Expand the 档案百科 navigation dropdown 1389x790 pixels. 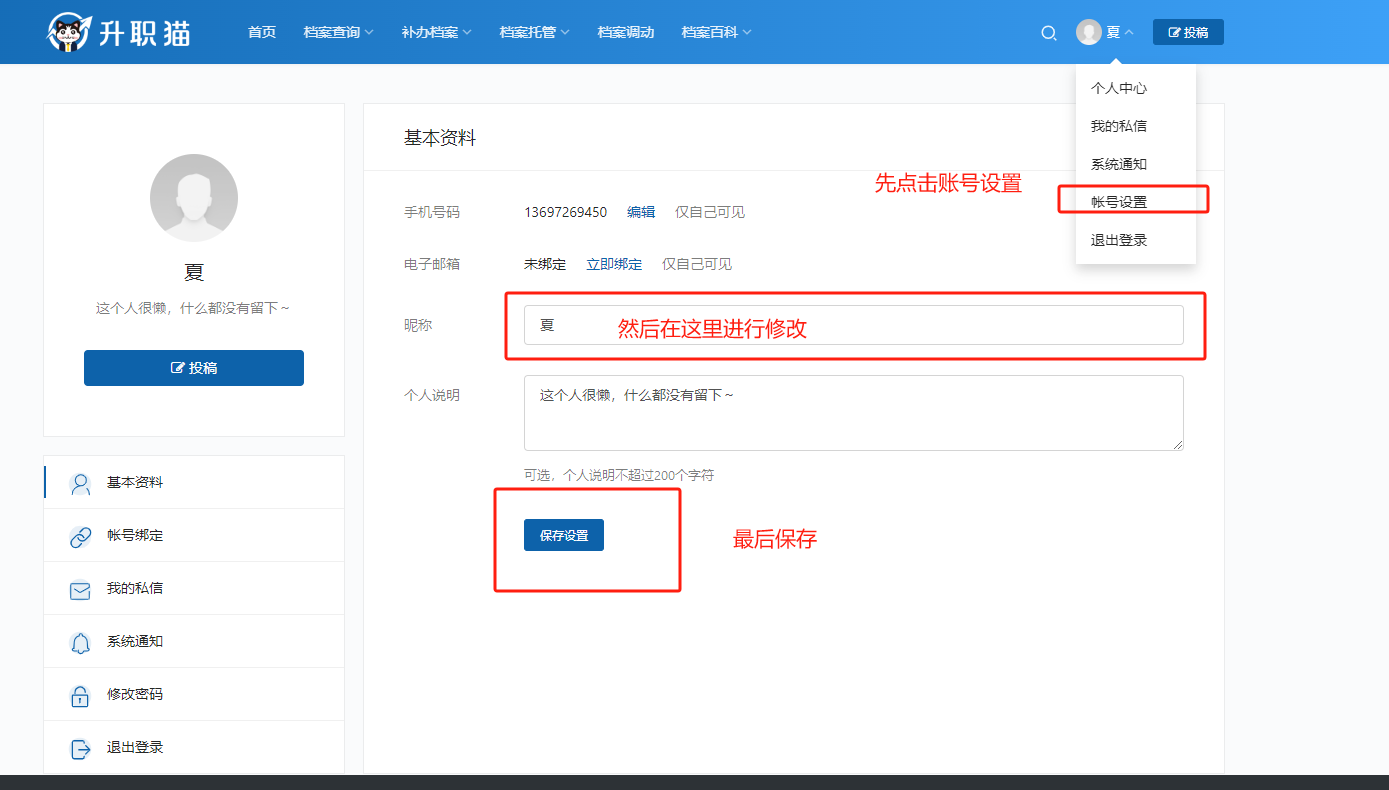tap(716, 32)
